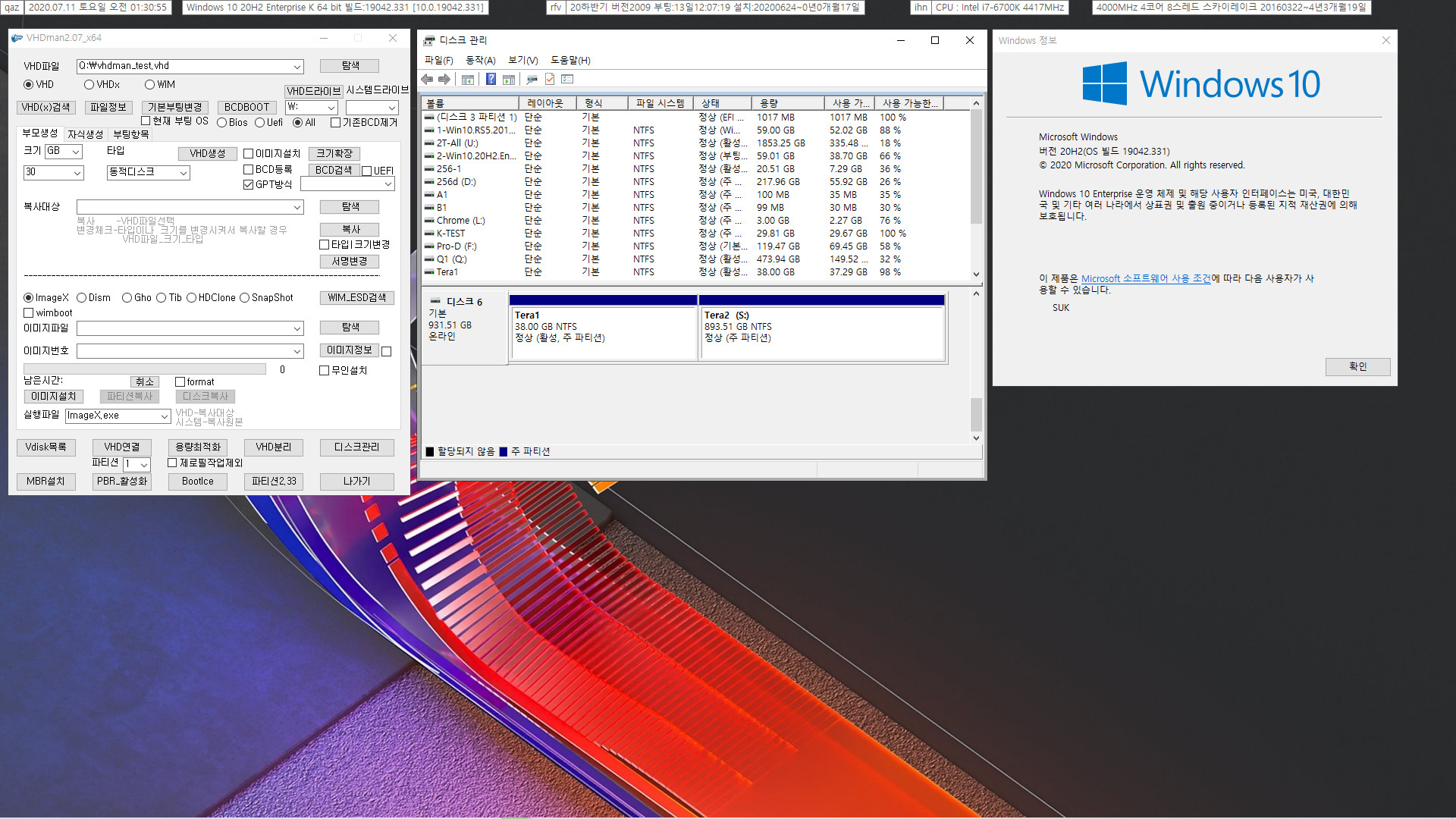Enable the wimboot checkbox
Screen dimensions: 1456x819
pyautogui.click(x=29, y=313)
